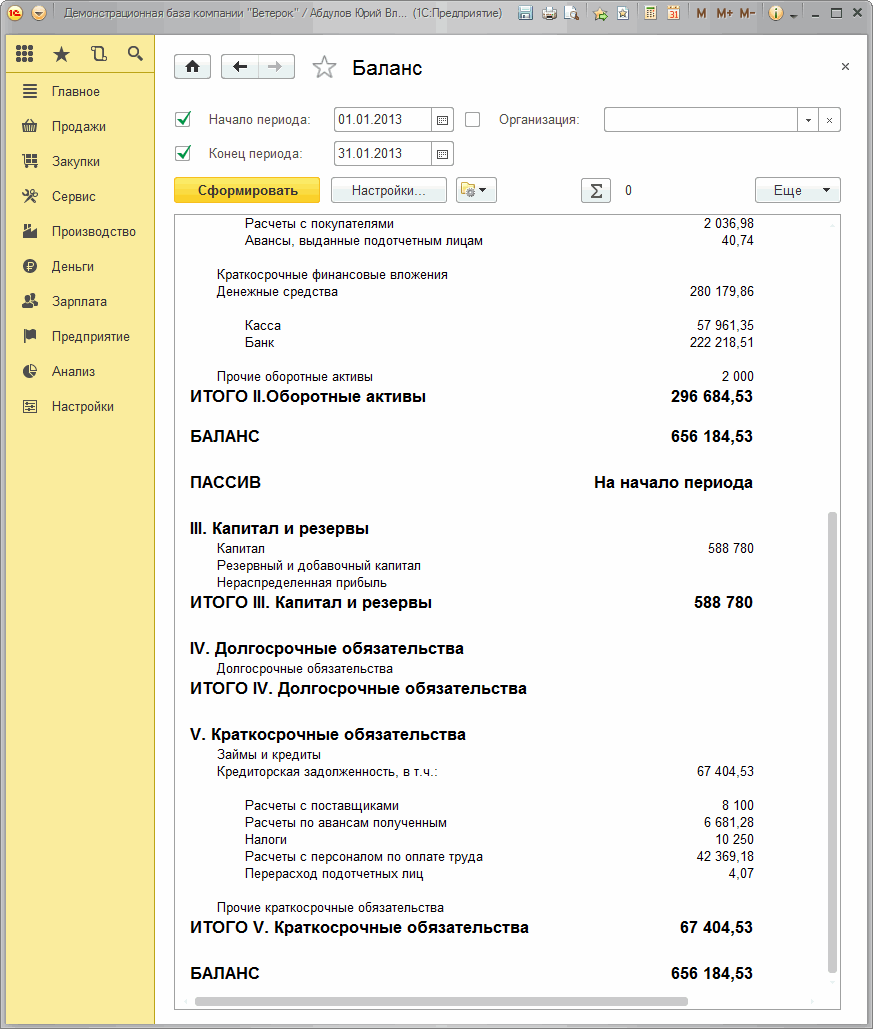Open favorites star in sidebar panel

coord(61,54)
